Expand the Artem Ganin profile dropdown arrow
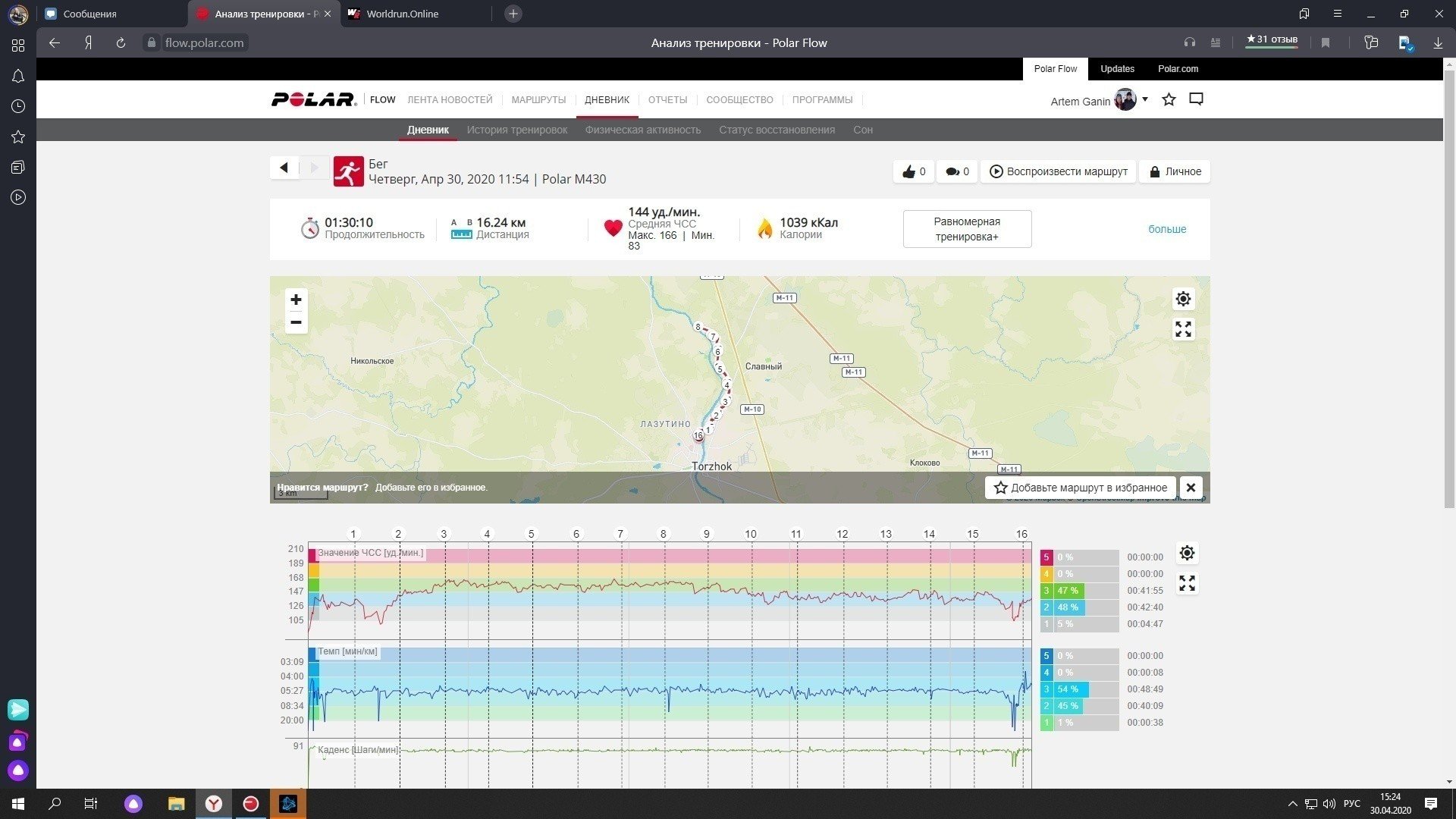Image resolution: width=1456 pixels, height=819 pixels. coord(1145,99)
